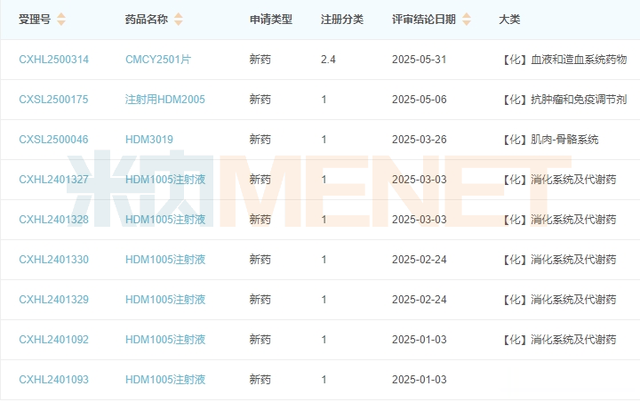The width and height of the screenshot is (640, 402).
Task: Open drug link HDM3019
Action: [x=149, y=140]
